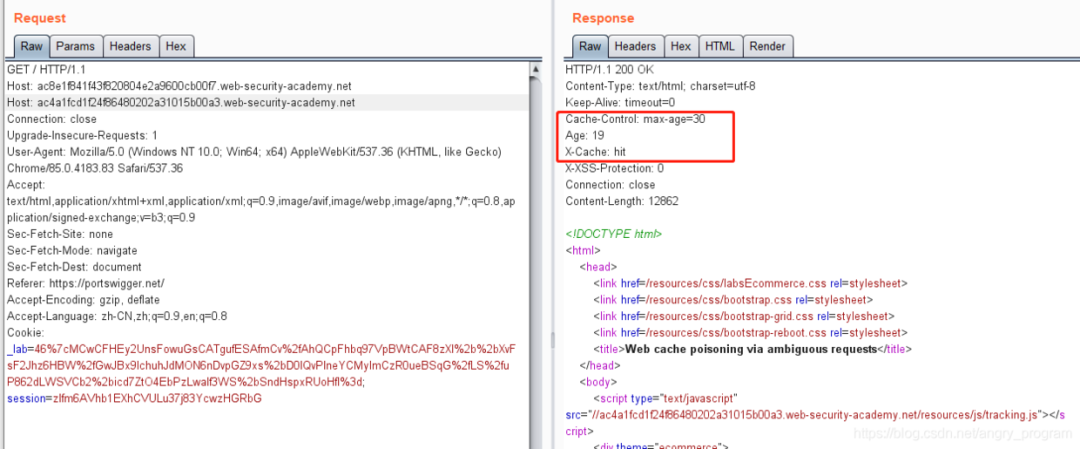Click the request pane vertical scrollbar
This screenshot has width=1080, height=449.
[x=534, y=250]
